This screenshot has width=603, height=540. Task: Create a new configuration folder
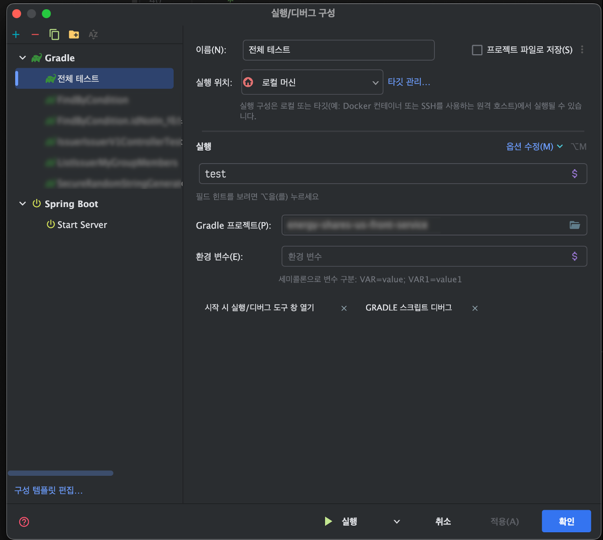pos(74,35)
